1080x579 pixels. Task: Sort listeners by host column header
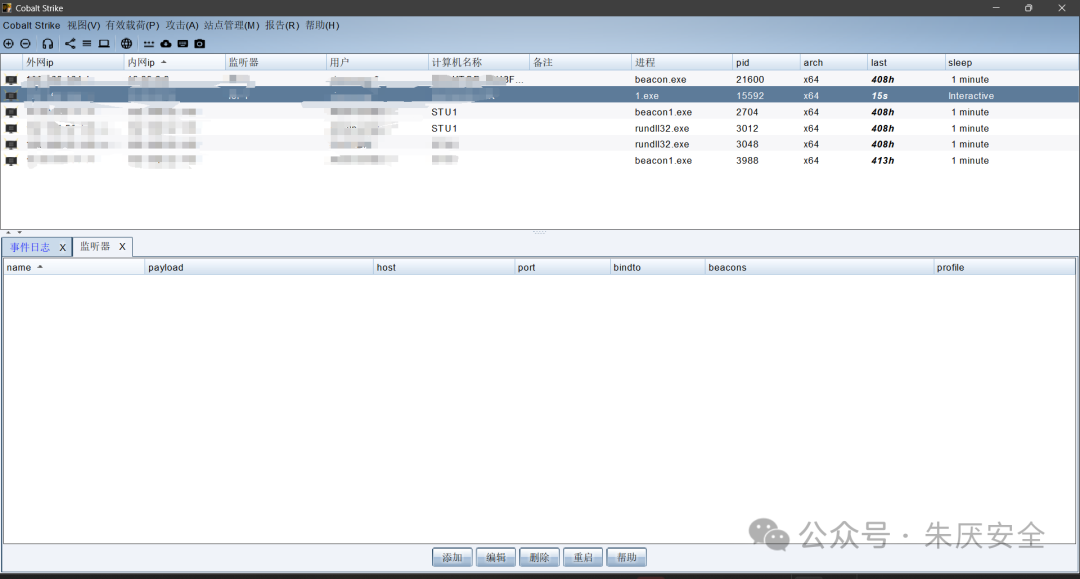(444, 267)
